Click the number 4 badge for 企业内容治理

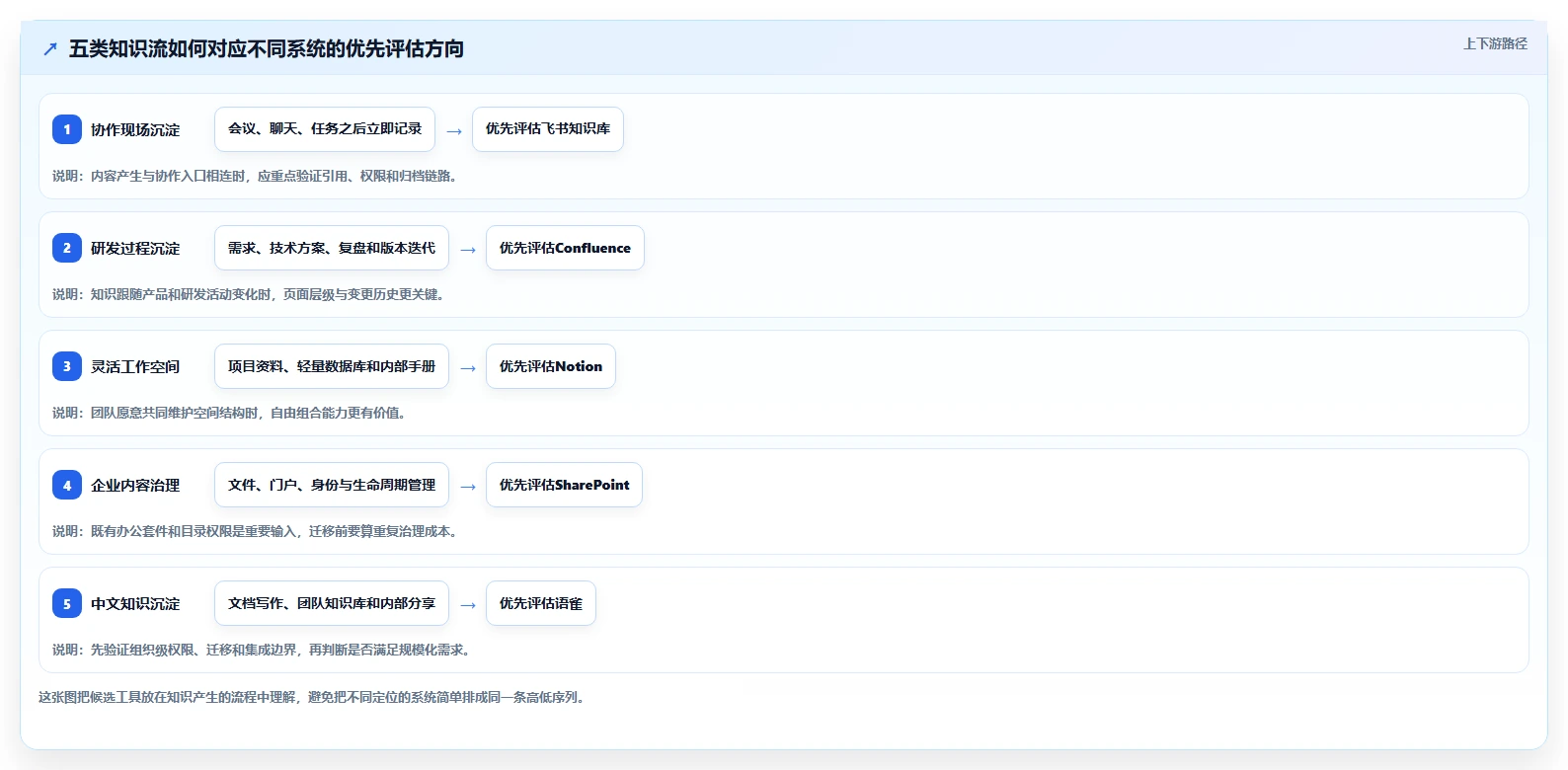[67, 485]
